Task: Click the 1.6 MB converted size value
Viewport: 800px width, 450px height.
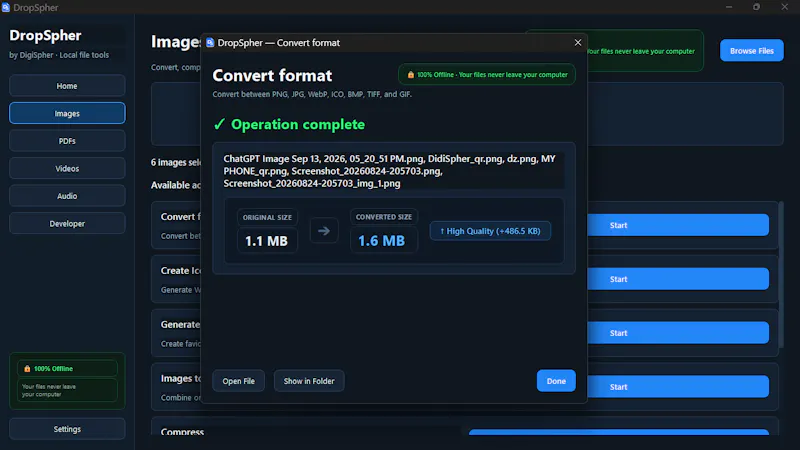Action: click(x=382, y=241)
